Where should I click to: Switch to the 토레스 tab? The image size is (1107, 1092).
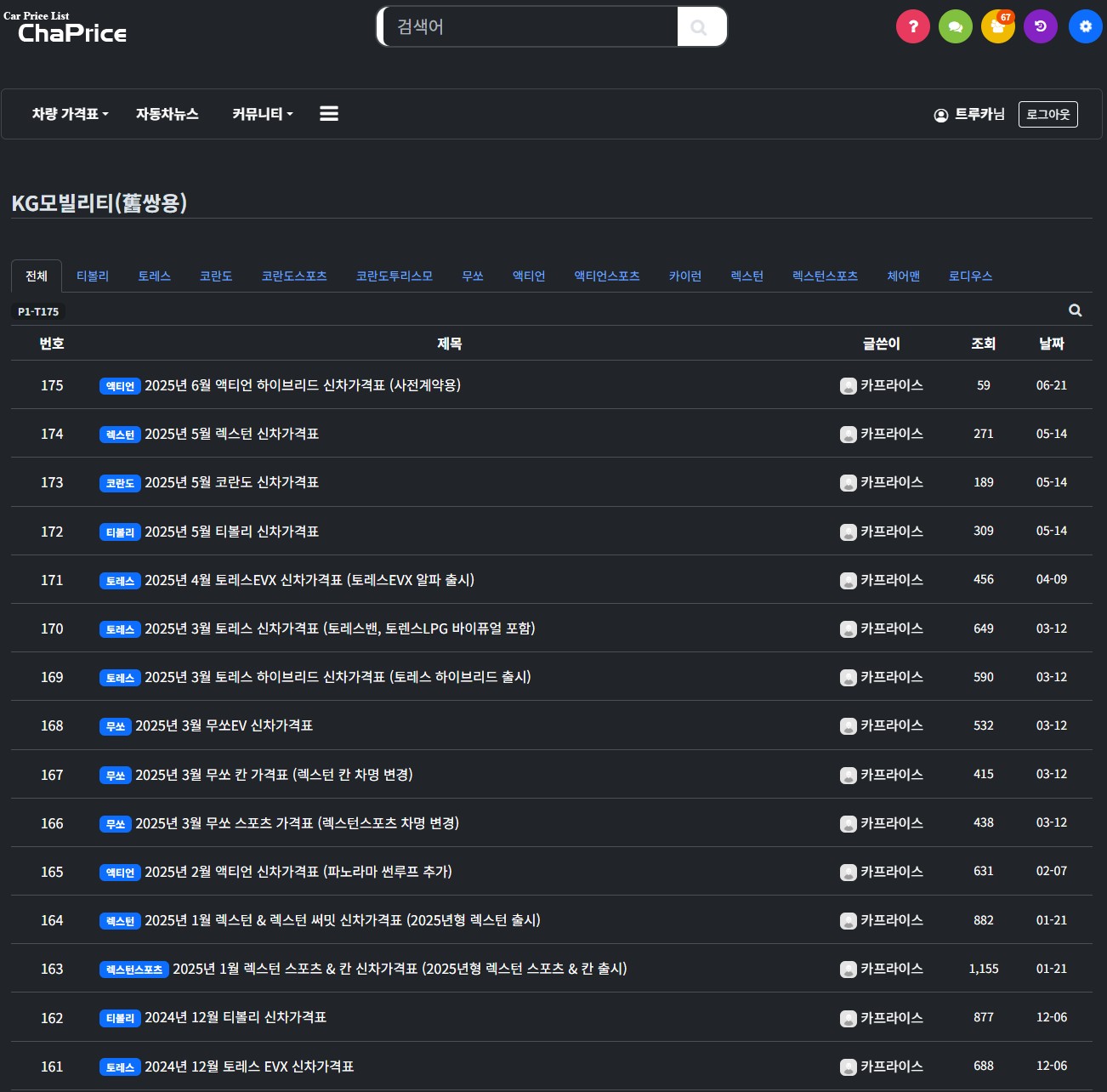155,276
